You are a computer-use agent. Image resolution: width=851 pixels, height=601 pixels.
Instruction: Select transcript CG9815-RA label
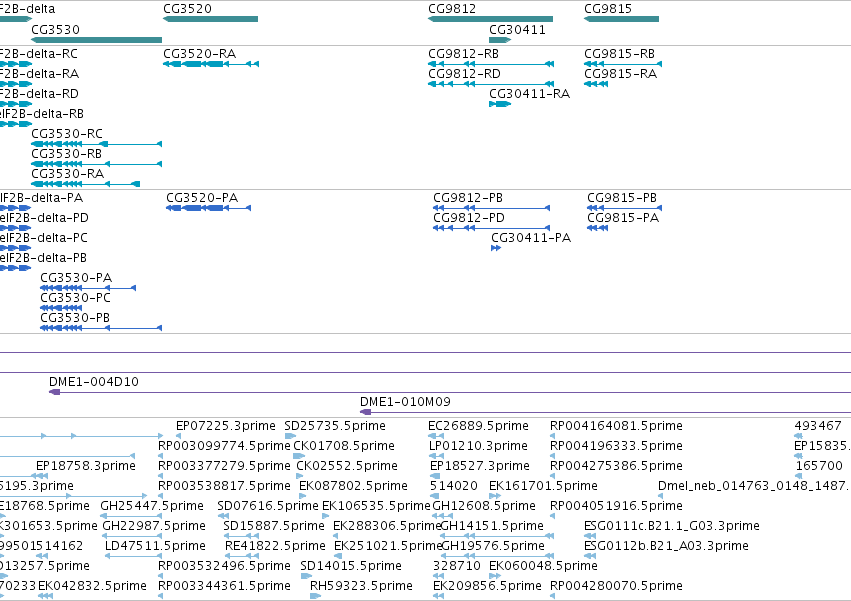(620, 74)
